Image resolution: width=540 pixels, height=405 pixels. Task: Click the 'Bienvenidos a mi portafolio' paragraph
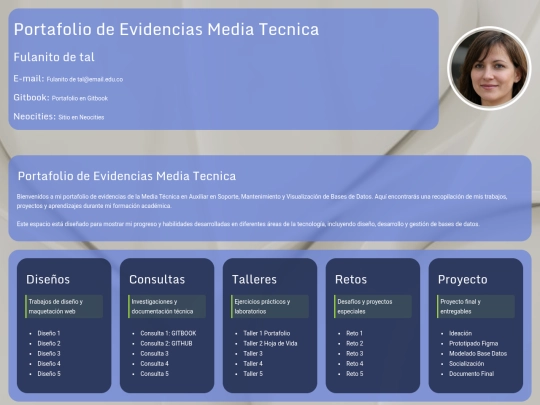(262, 201)
